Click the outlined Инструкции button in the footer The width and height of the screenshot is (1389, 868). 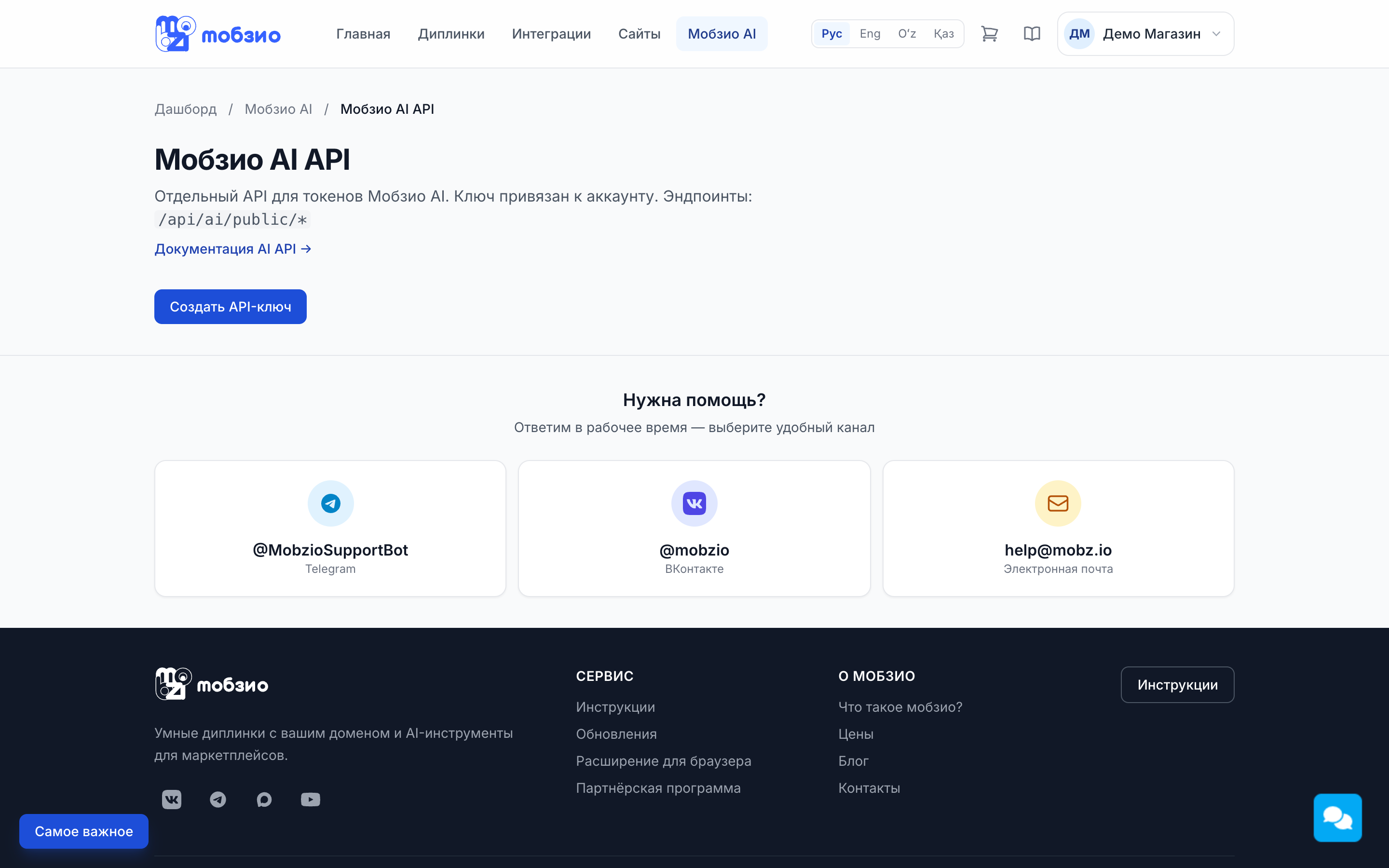pyautogui.click(x=1177, y=684)
